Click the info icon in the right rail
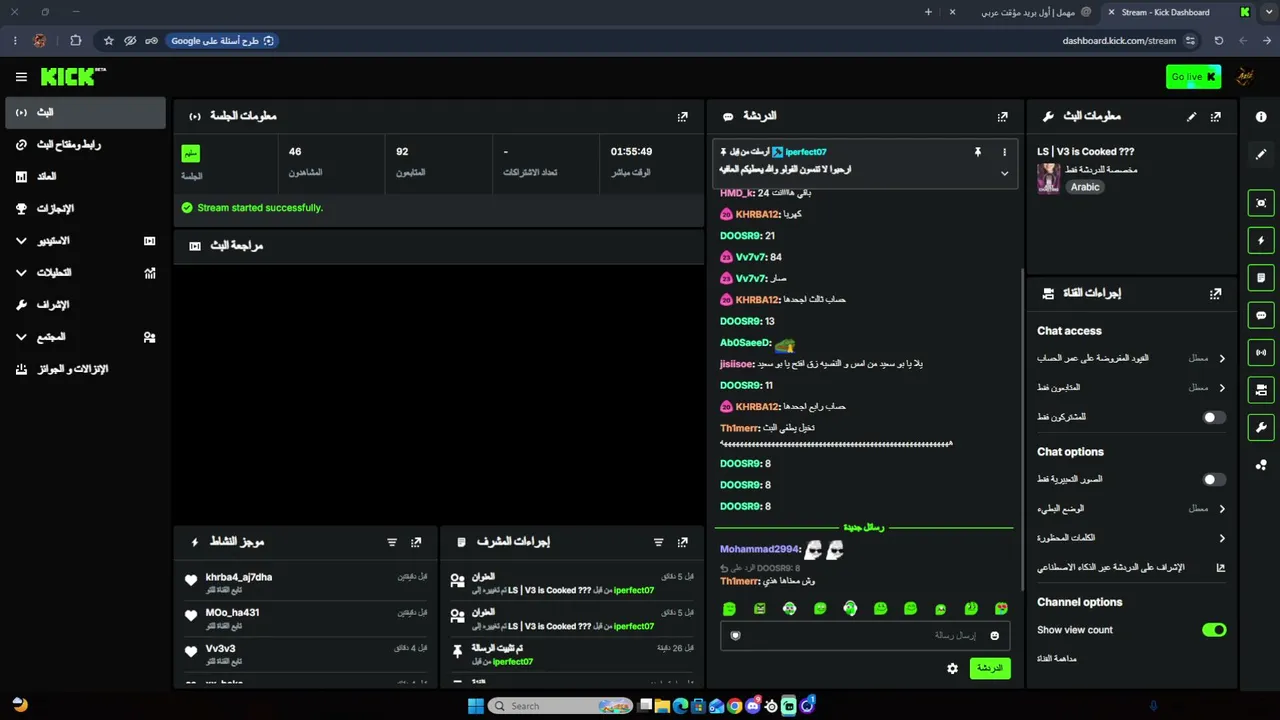1280x720 pixels. 1261,116
